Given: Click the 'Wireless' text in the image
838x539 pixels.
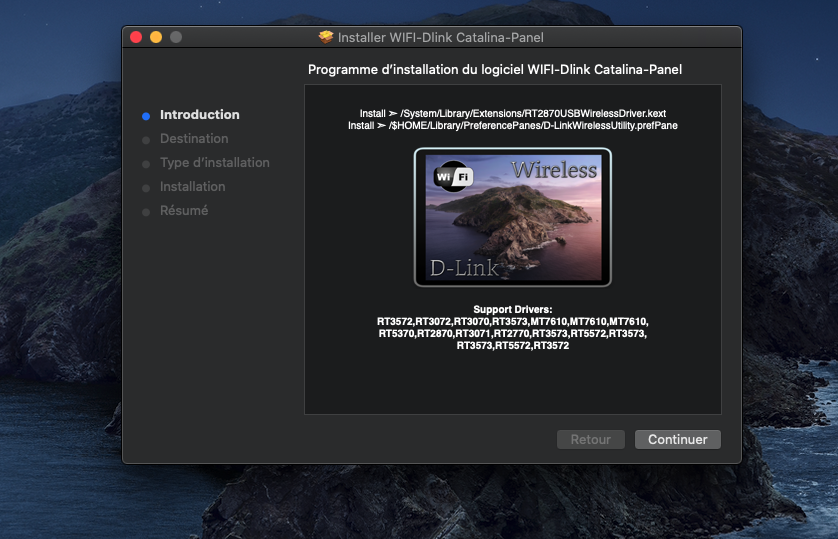Looking at the screenshot, I should click(x=554, y=170).
